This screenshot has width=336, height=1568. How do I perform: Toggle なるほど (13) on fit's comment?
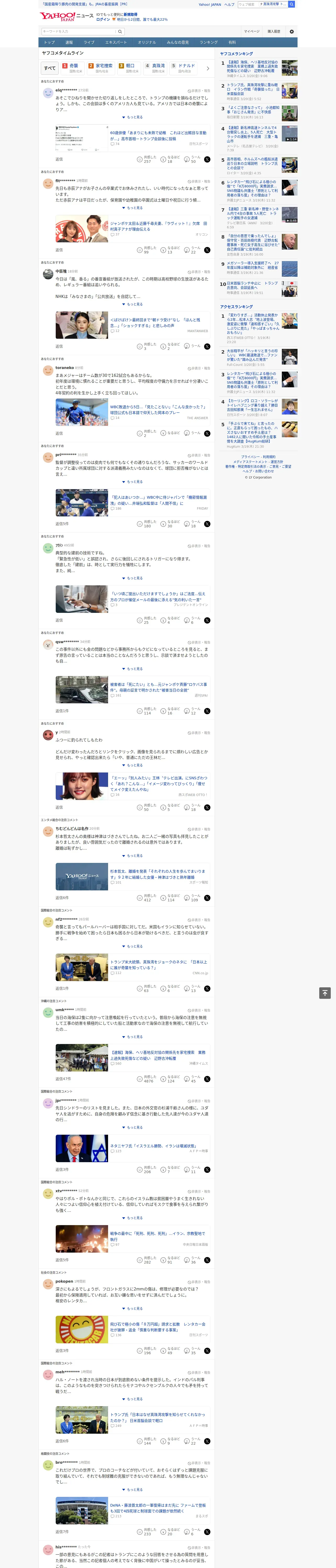(170, 250)
